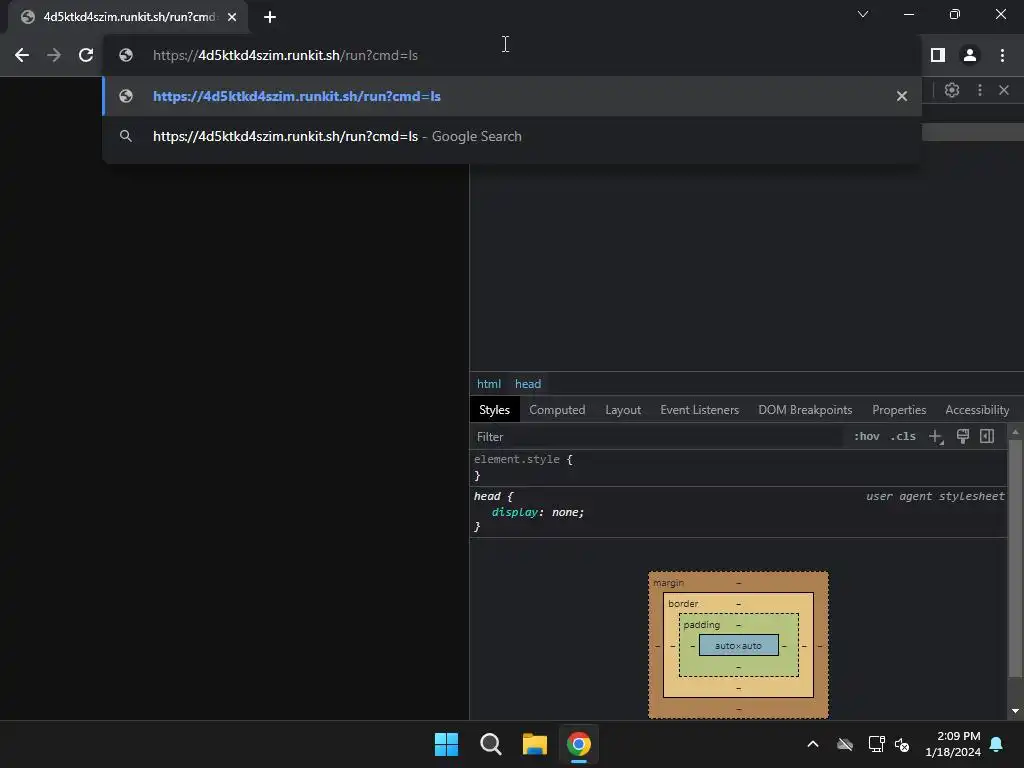Close the DevTools panel

(1004, 90)
